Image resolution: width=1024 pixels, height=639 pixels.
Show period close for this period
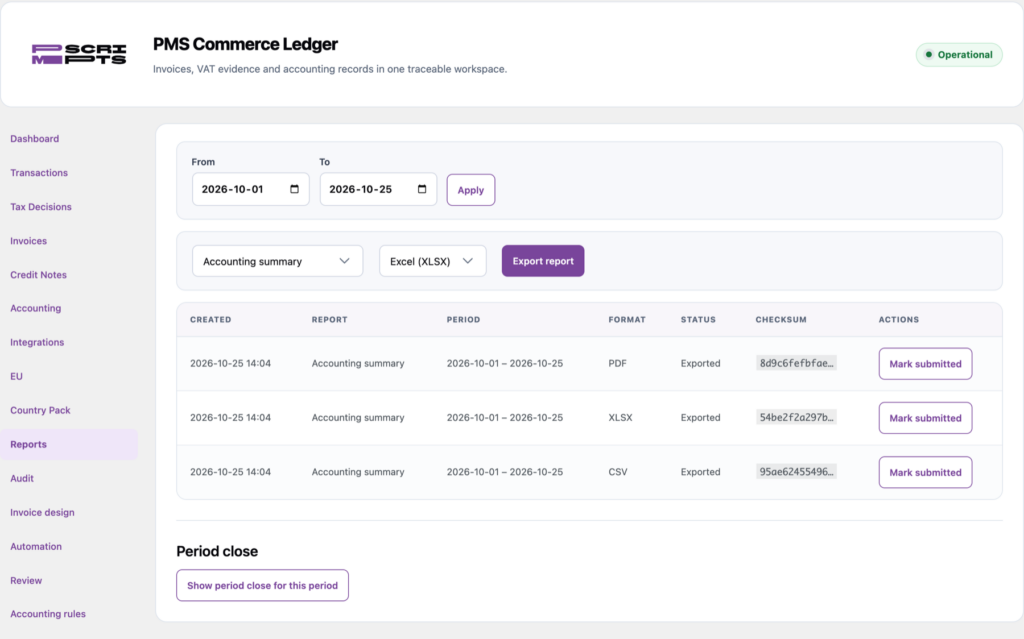pos(263,585)
